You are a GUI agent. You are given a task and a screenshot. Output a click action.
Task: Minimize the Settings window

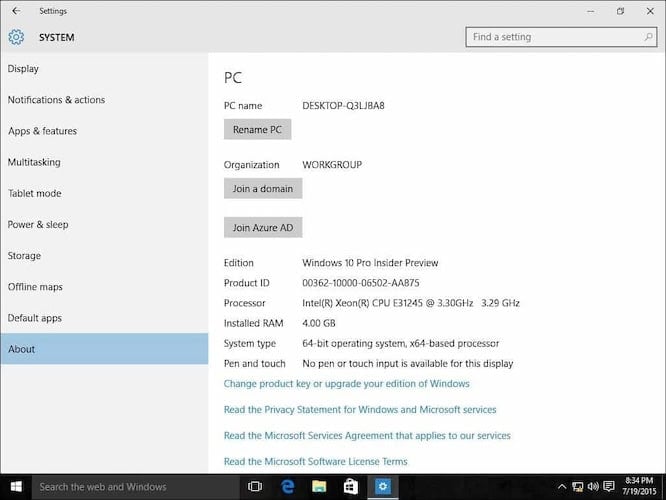pyautogui.click(x=590, y=11)
